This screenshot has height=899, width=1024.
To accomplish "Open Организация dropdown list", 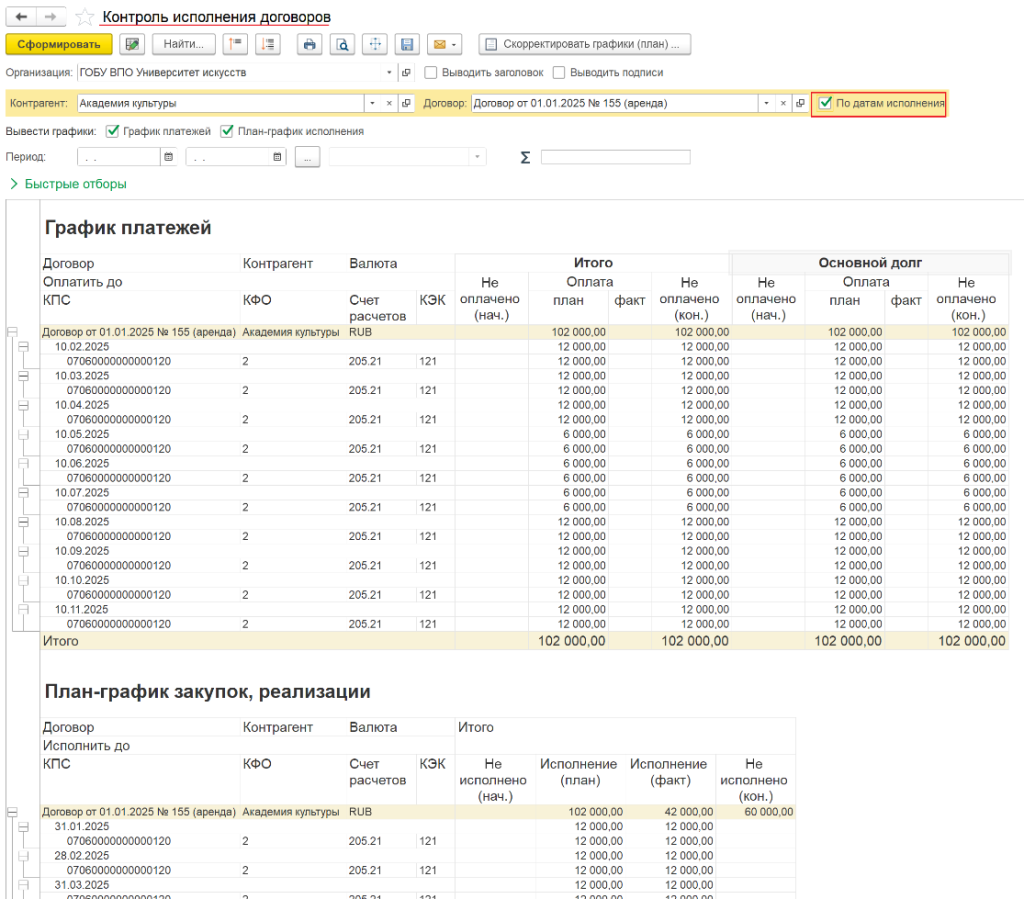I will click(x=389, y=72).
